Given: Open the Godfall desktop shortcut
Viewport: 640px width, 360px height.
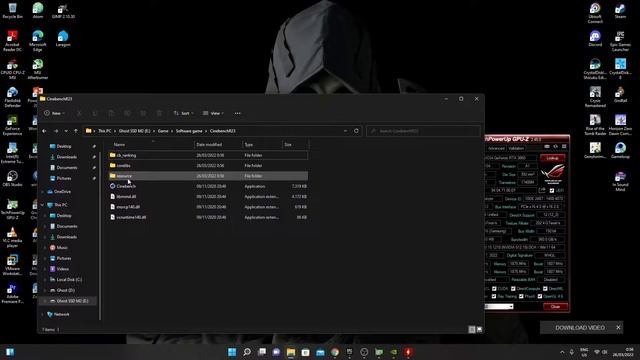Looking at the screenshot, I should (620, 94).
